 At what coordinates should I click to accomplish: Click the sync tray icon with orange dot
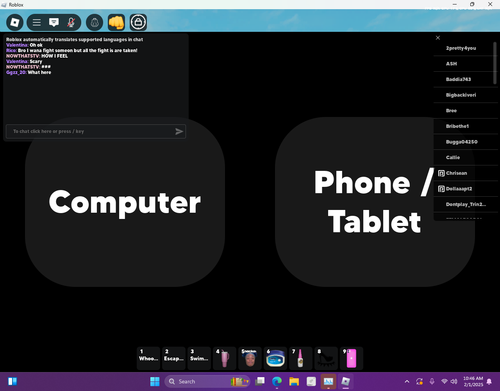419,381
